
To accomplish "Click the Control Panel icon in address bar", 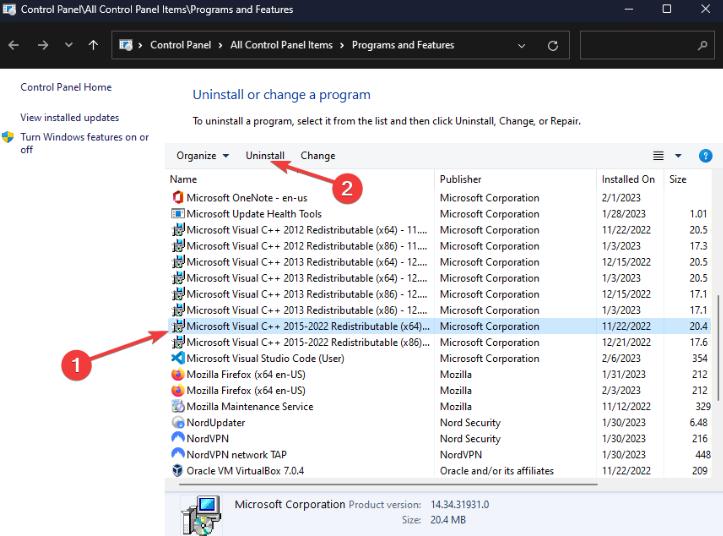I will (x=126, y=45).
